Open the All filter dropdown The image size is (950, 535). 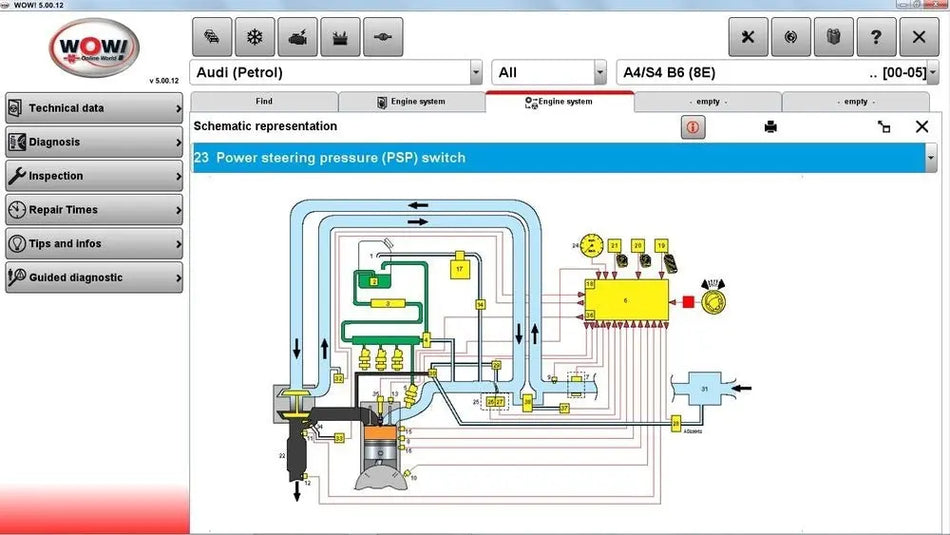click(x=600, y=72)
